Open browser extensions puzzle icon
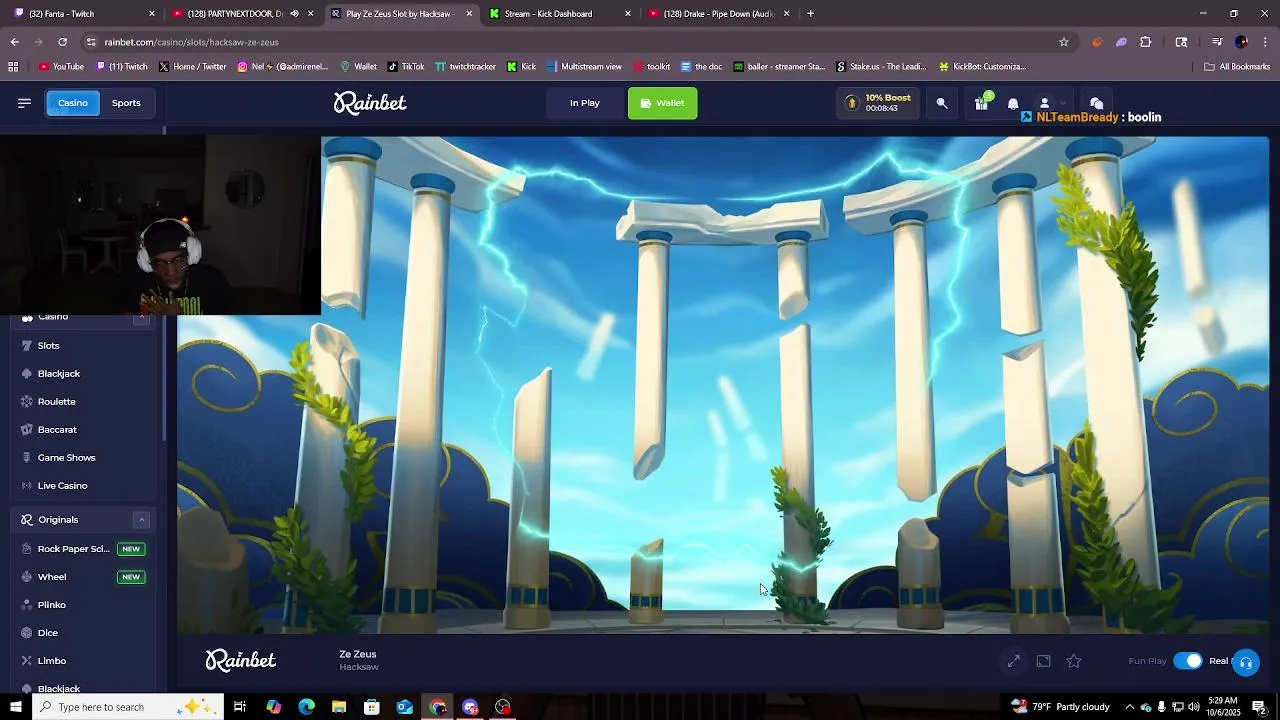The image size is (1280, 720). point(1146,42)
